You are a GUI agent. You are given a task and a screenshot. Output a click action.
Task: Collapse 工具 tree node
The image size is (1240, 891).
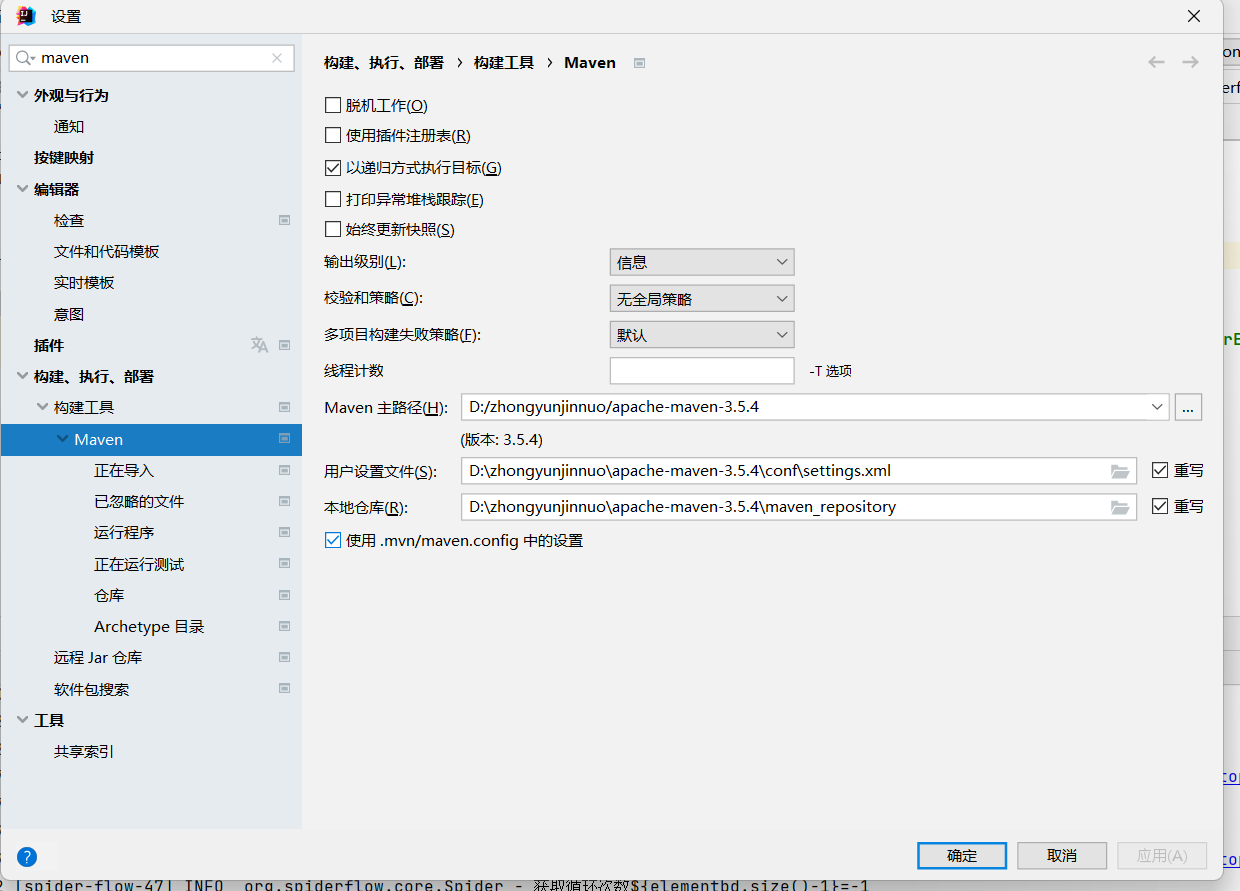pos(22,720)
